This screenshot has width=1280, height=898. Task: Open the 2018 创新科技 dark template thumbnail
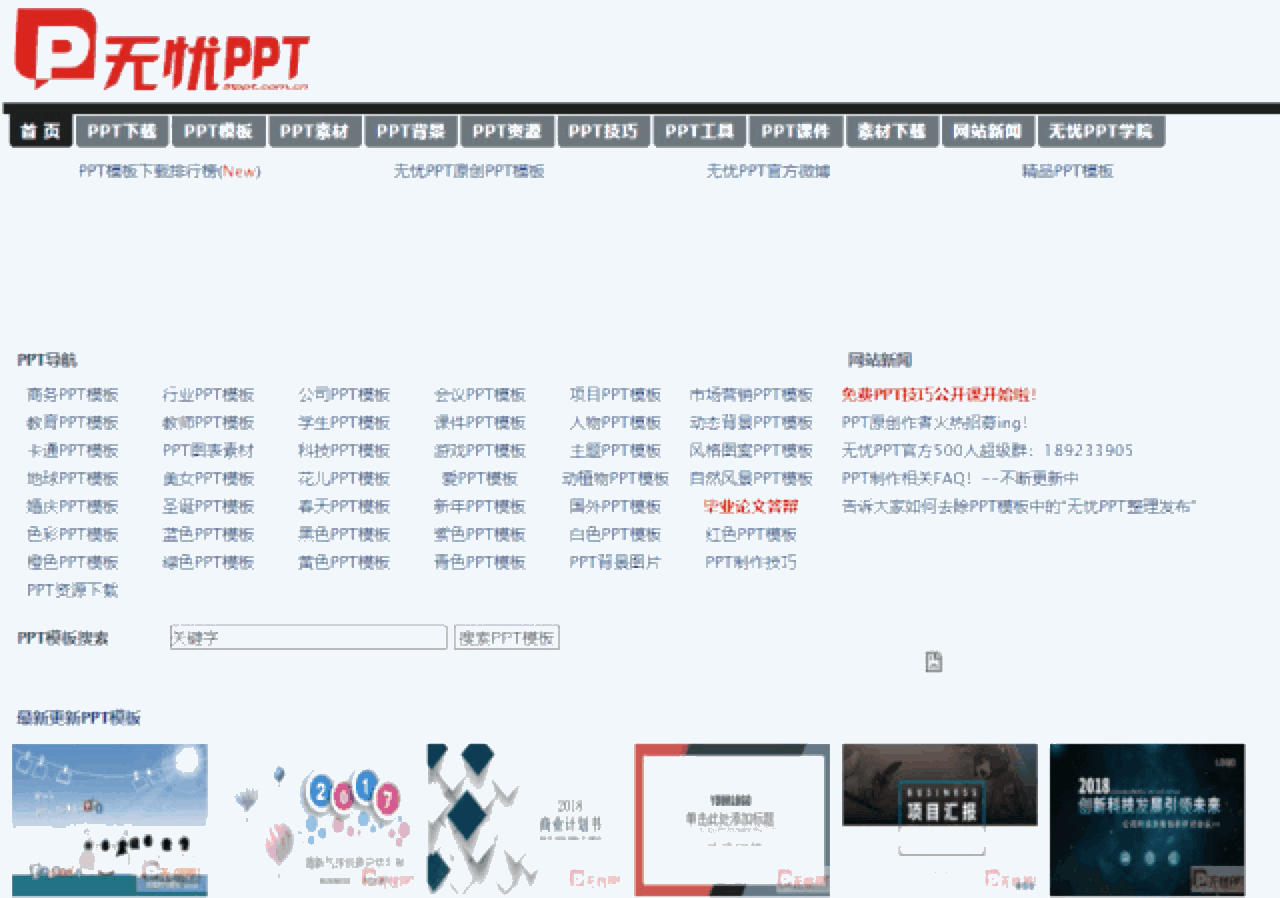pyautogui.click(x=1148, y=820)
